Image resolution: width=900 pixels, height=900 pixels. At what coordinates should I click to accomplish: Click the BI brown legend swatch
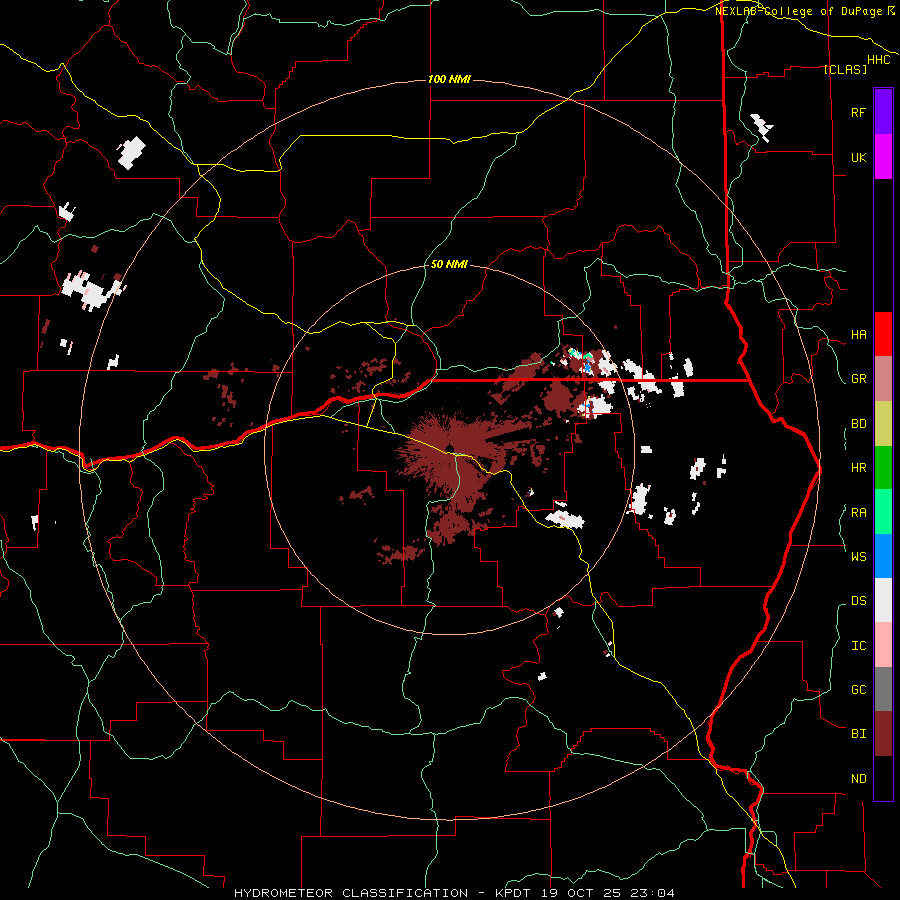[x=883, y=734]
